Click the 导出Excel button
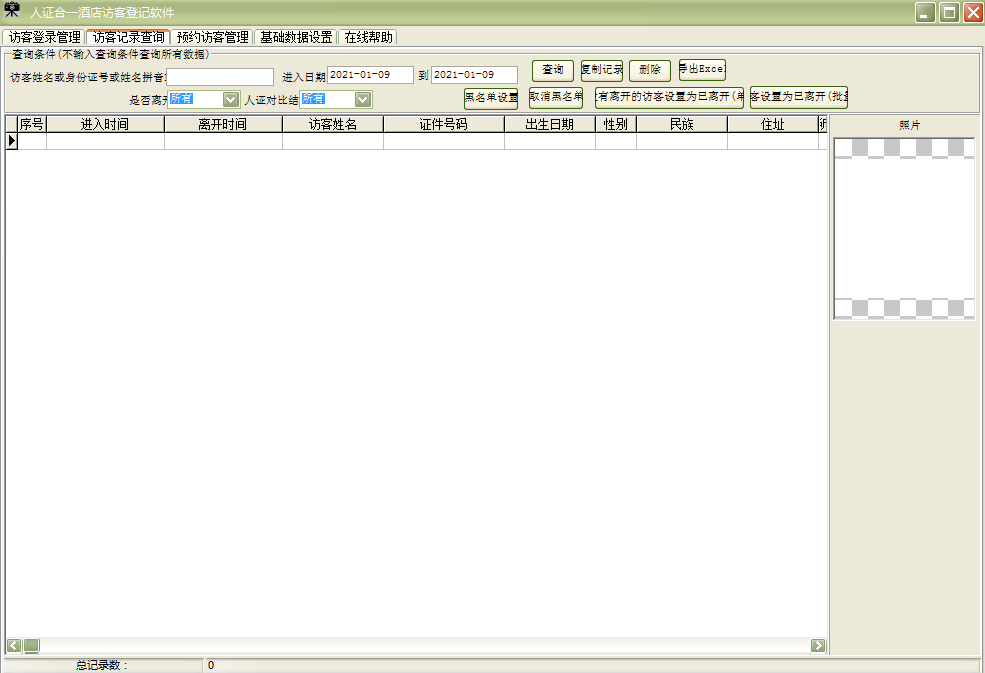Image resolution: width=985 pixels, height=673 pixels. coord(702,69)
